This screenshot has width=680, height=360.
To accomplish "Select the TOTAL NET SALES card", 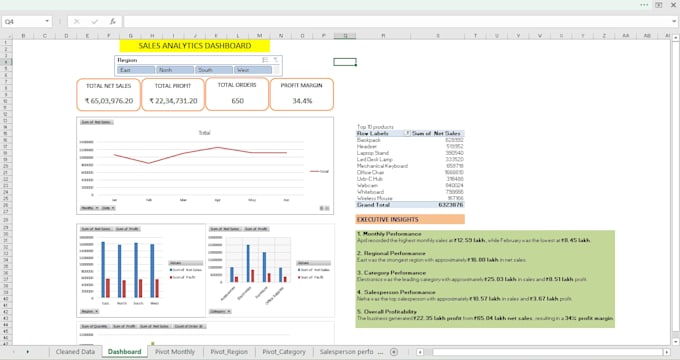I will pos(108,95).
